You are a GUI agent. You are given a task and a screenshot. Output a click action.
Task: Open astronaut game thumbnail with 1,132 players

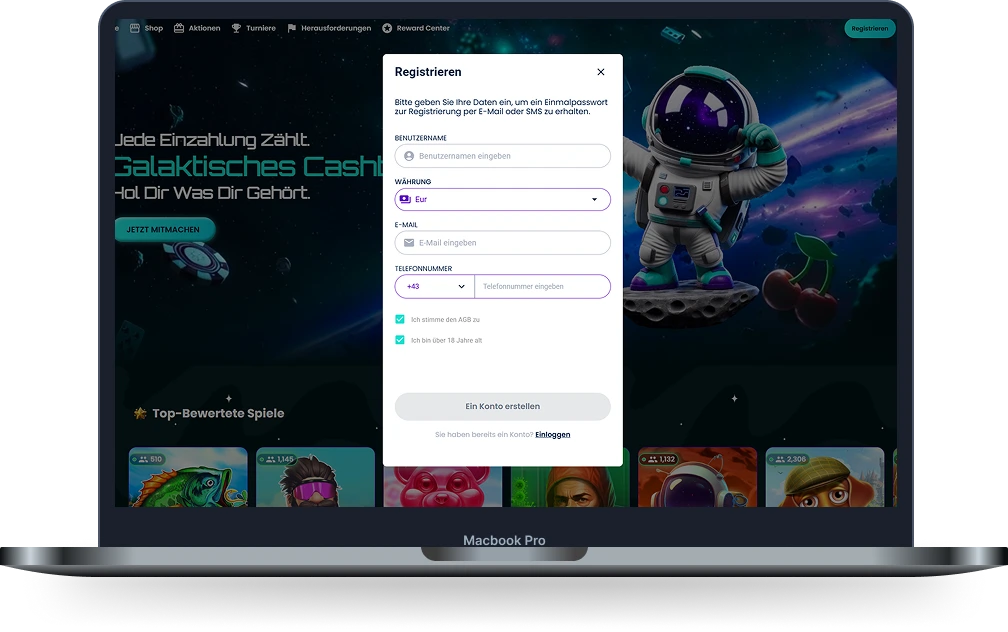point(698,477)
